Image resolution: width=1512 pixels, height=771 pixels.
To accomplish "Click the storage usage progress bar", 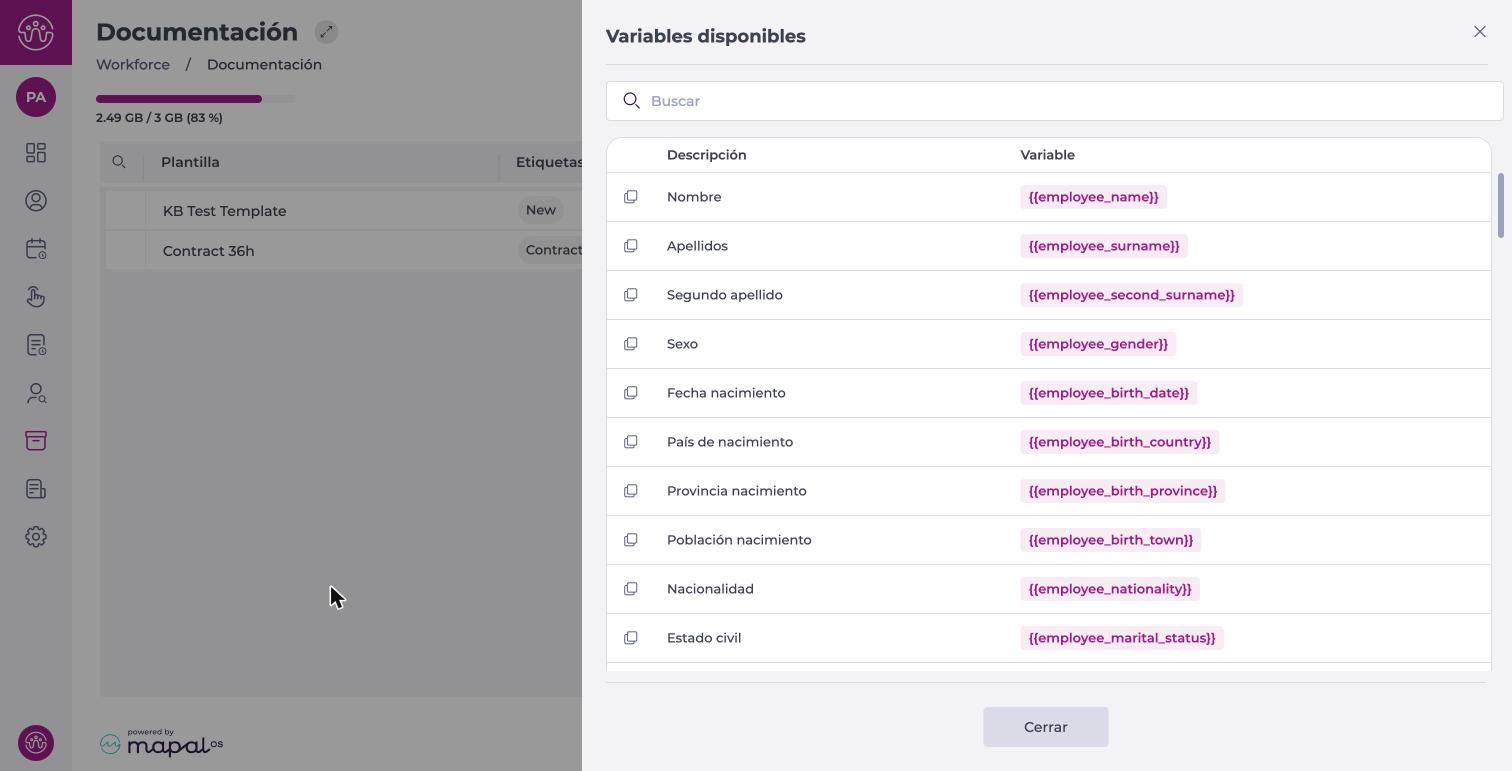I will click(x=196, y=99).
